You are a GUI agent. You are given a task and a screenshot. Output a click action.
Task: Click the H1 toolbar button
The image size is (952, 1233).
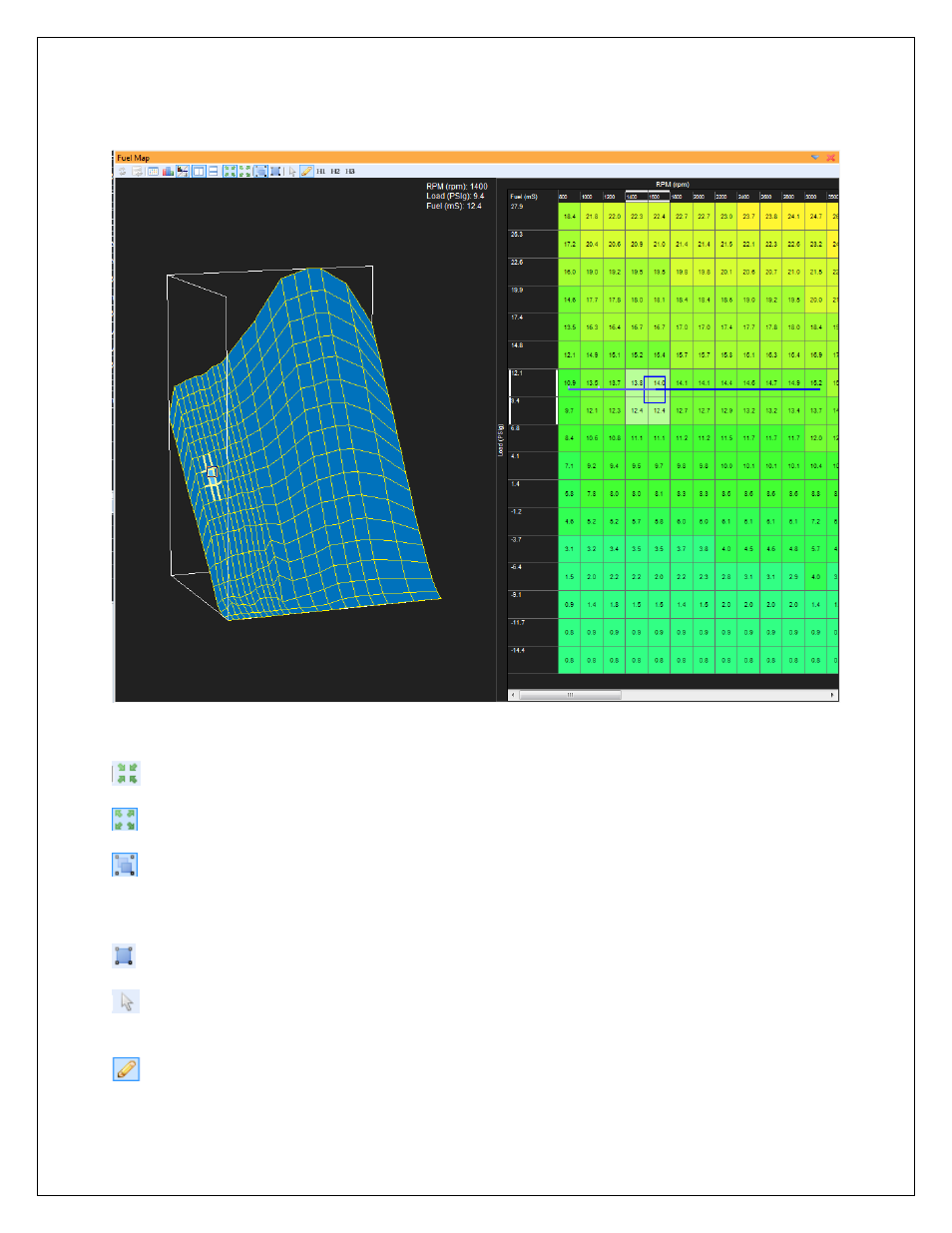pyautogui.click(x=321, y=172)
